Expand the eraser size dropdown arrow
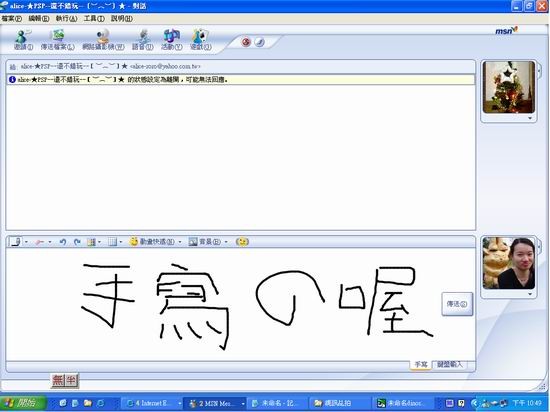Image resolution: width=550 pixels, height=412 pixels. coord(50,242)
